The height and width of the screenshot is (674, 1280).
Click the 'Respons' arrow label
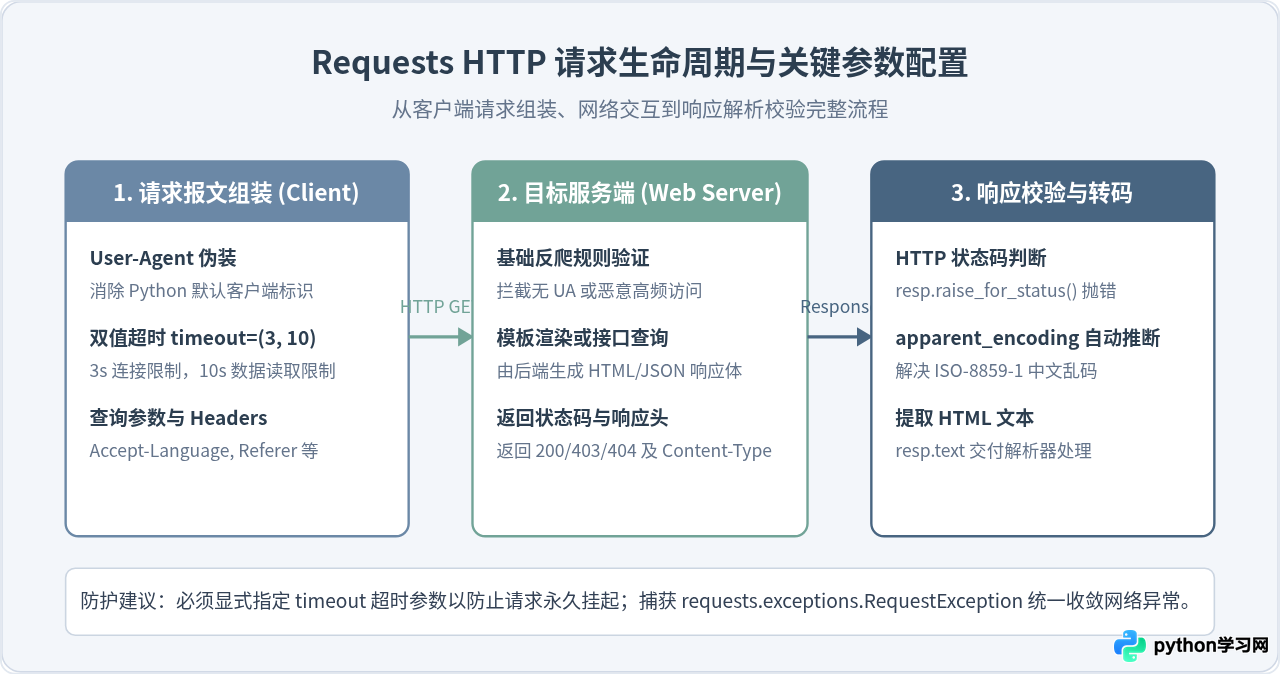click(835, 307)
